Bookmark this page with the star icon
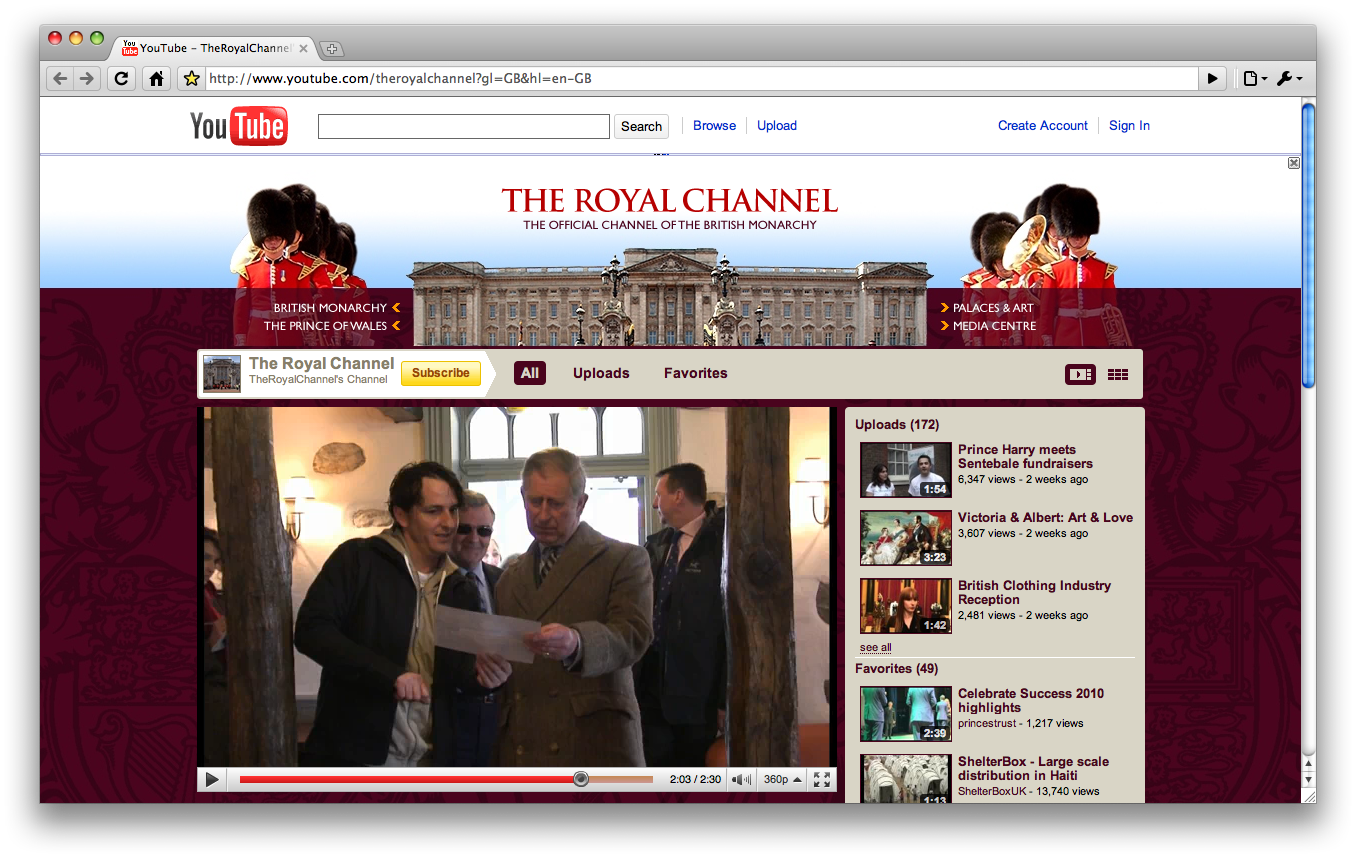This screenshot has height=858, width=1356. [192, 79]
